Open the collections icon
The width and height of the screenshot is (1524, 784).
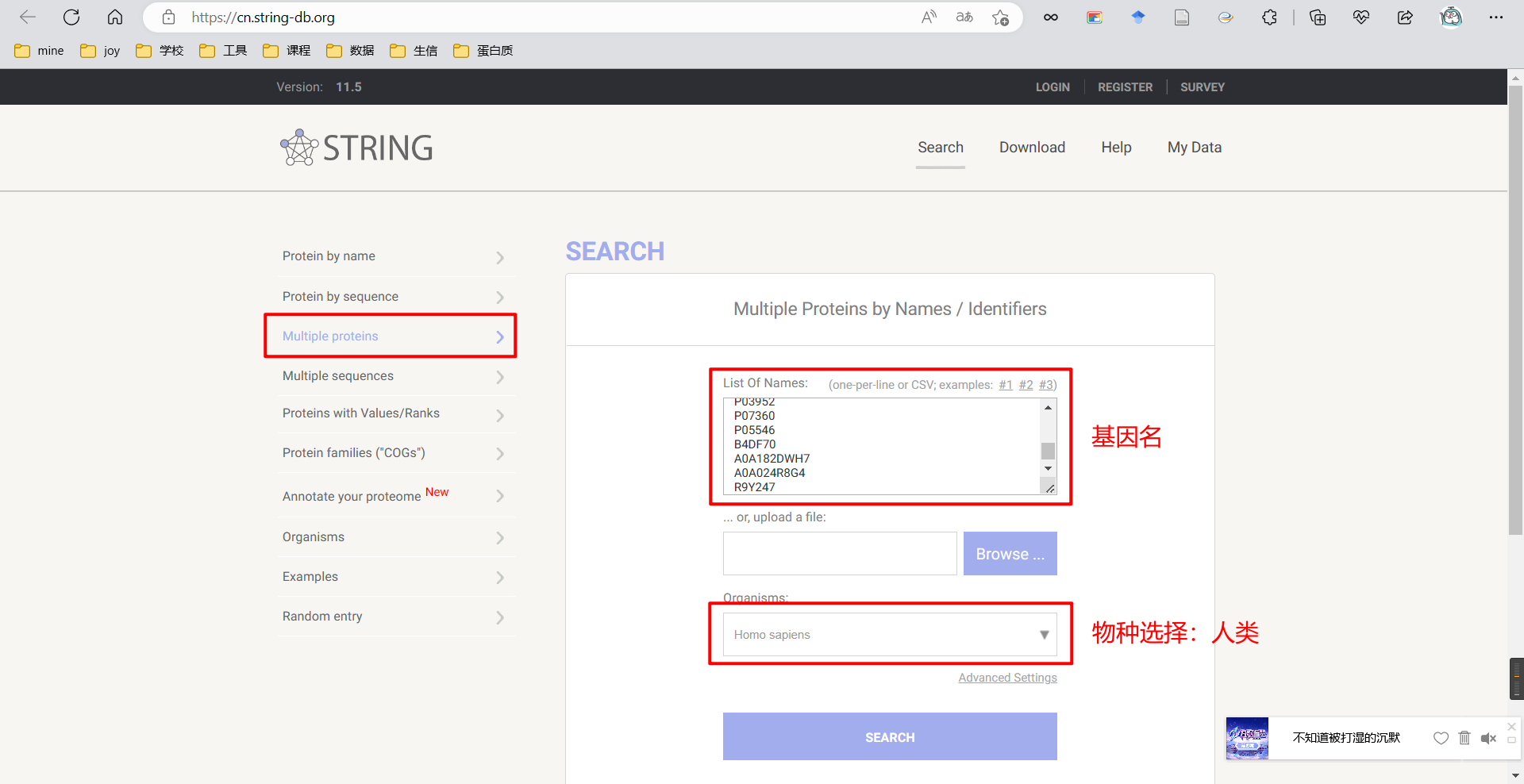[x=1318, y=17]
